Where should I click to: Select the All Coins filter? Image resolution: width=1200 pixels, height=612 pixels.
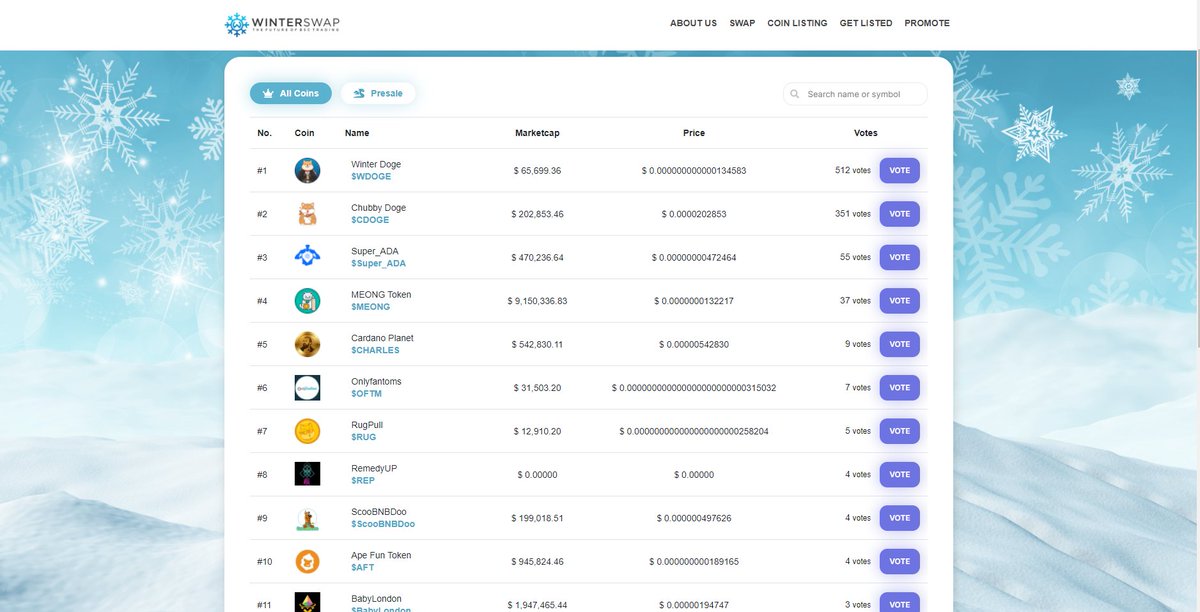[290, 92]
